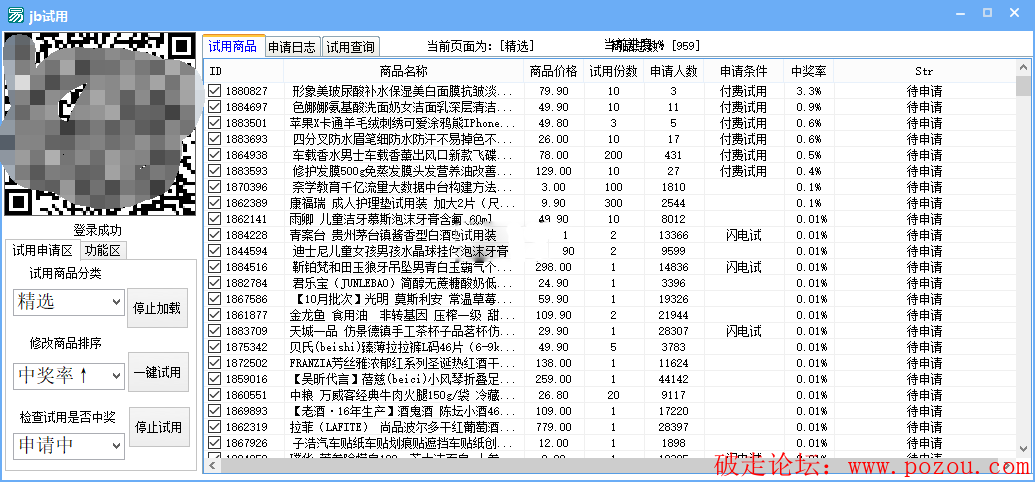Uncheck item 1883693 checkbox
Image resolution: width=1035 pixels, height=482 pixels.
click(x=215, y=139)
